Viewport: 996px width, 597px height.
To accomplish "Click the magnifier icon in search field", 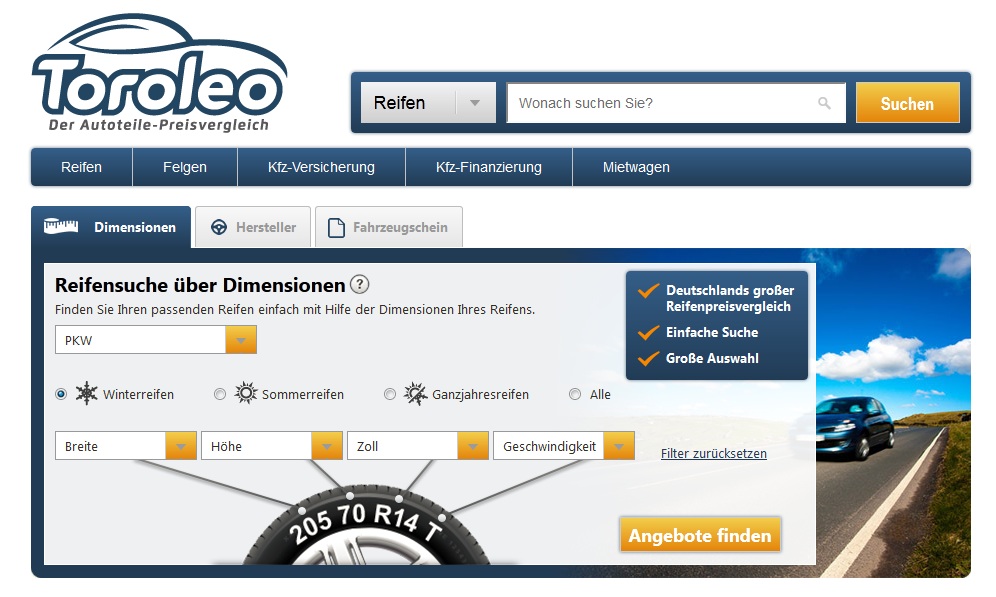I will (x=824, y=103).
